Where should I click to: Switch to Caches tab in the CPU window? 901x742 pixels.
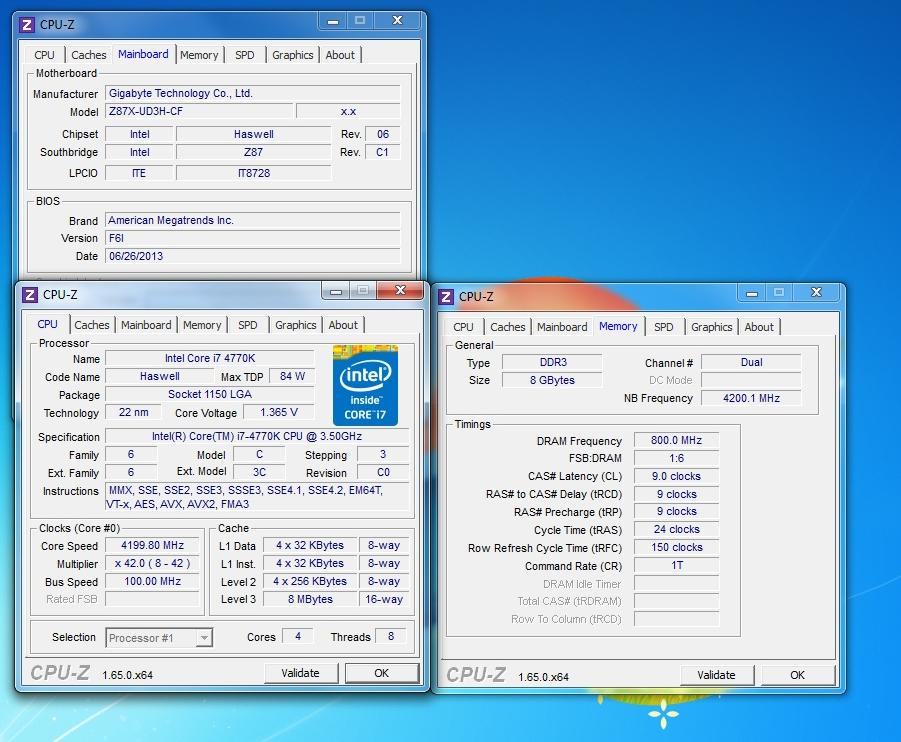(x=92, y=325)
